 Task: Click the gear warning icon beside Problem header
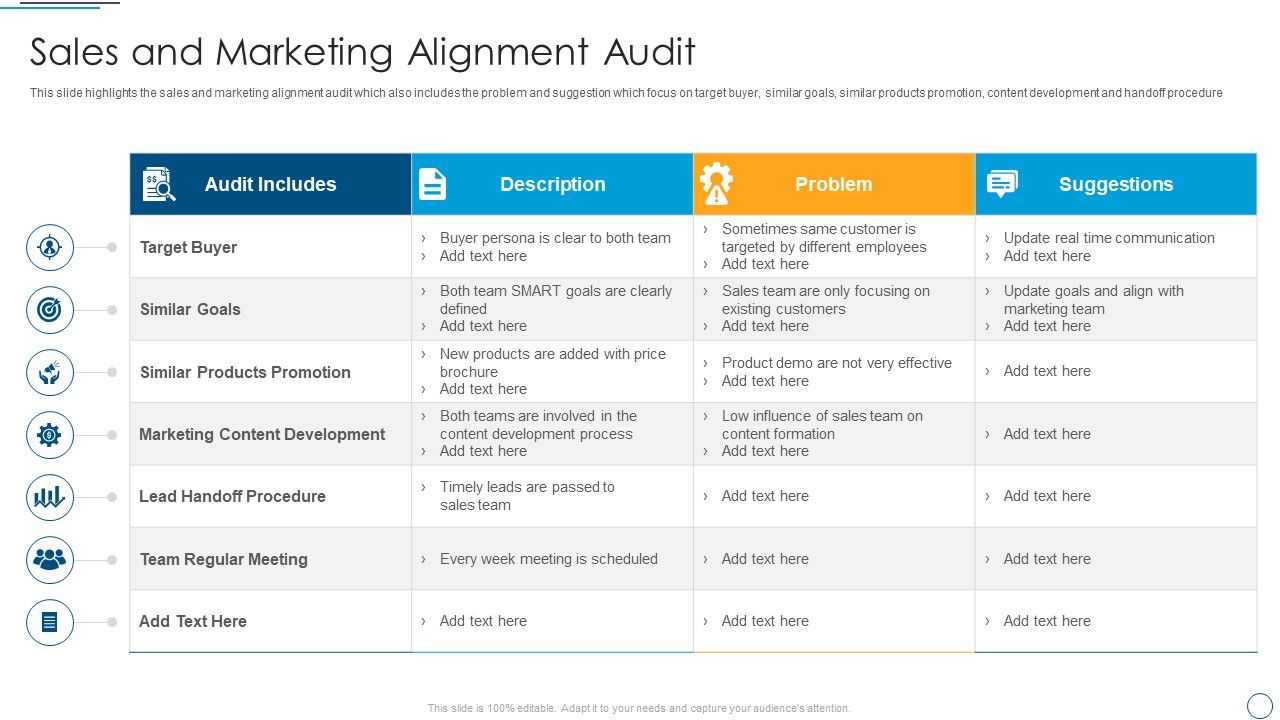[x=715, y=184]
